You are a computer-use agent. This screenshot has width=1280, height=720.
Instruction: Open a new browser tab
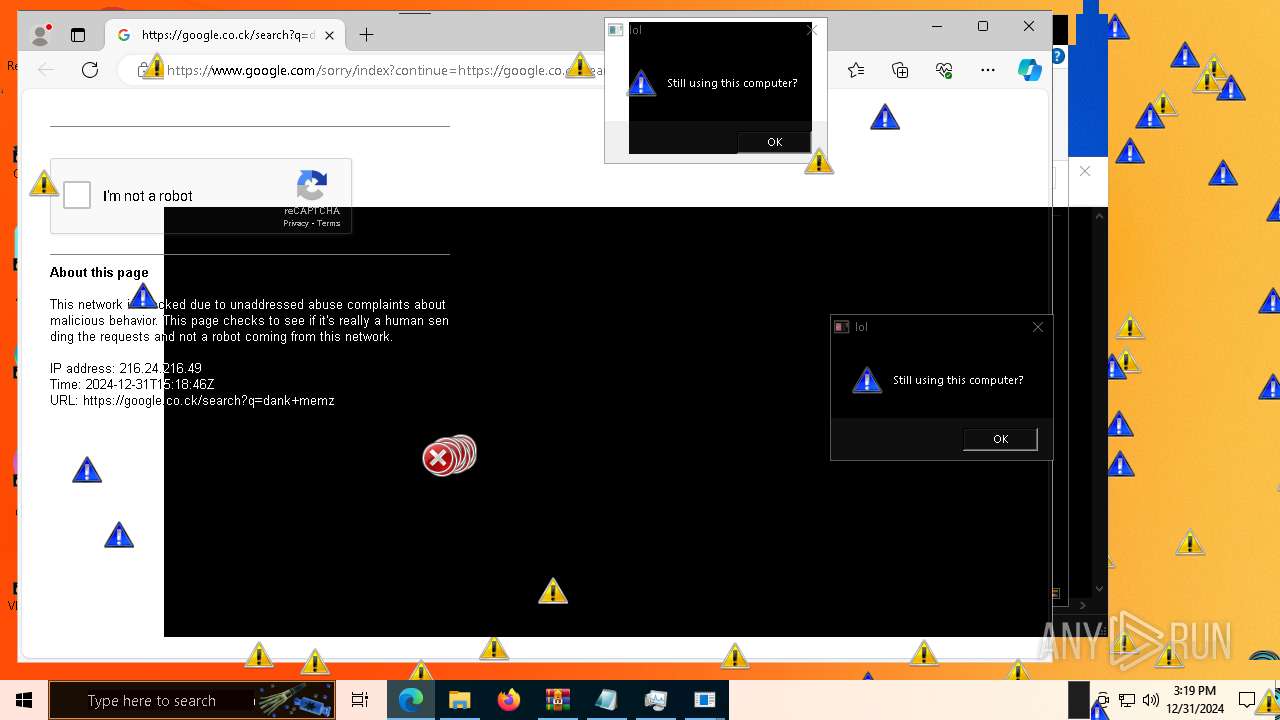(366, 35)
